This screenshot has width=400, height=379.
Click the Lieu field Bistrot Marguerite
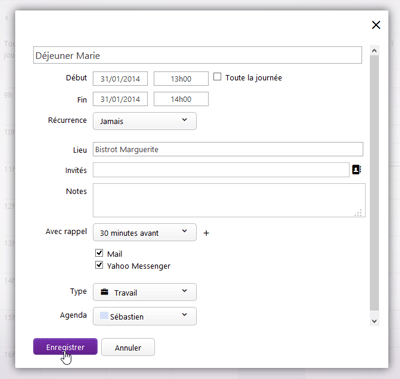pyautogui.click(x=228, y=149)
